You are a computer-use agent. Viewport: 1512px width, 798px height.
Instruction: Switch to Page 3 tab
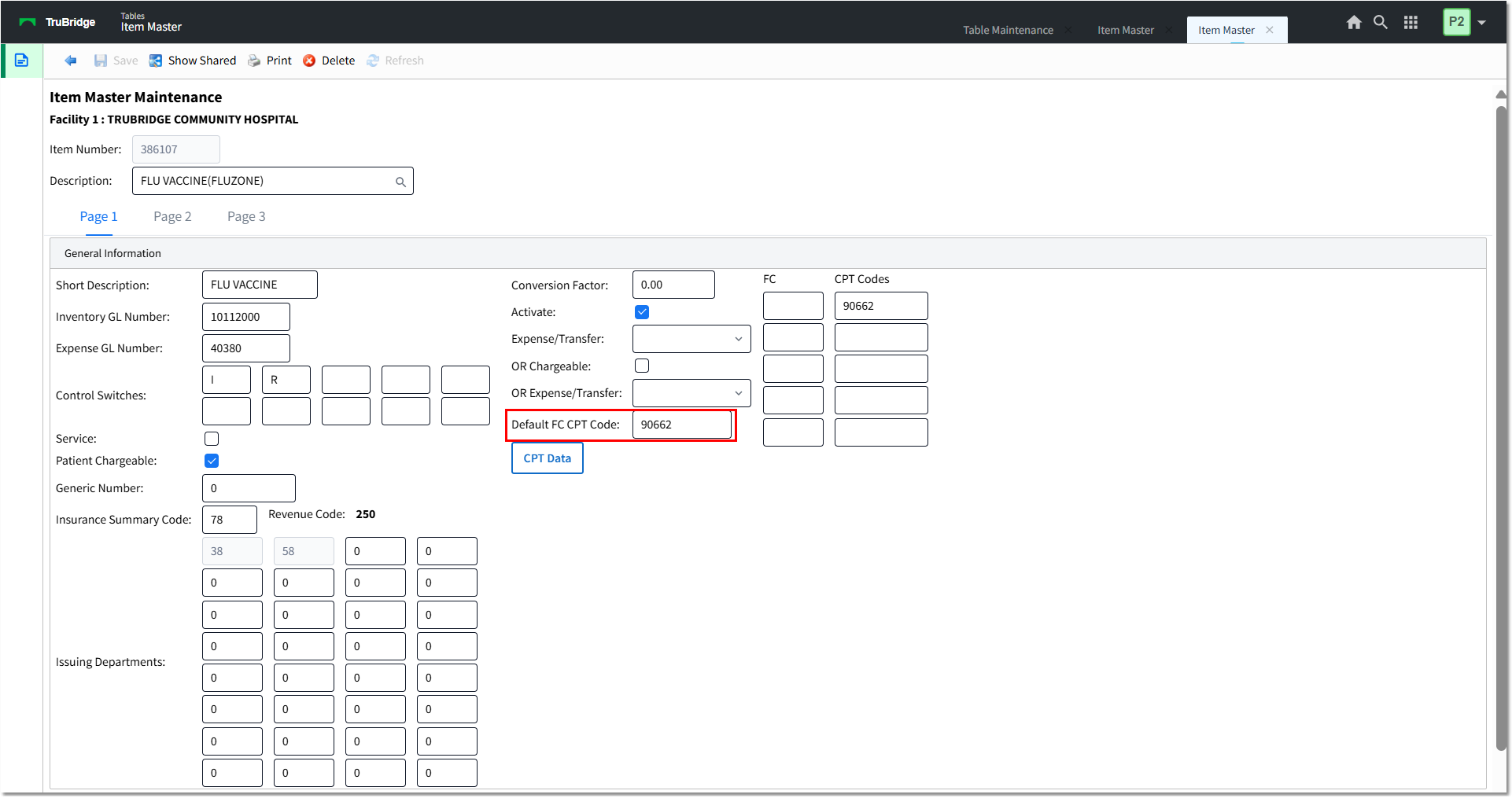(x=246, y=216)
